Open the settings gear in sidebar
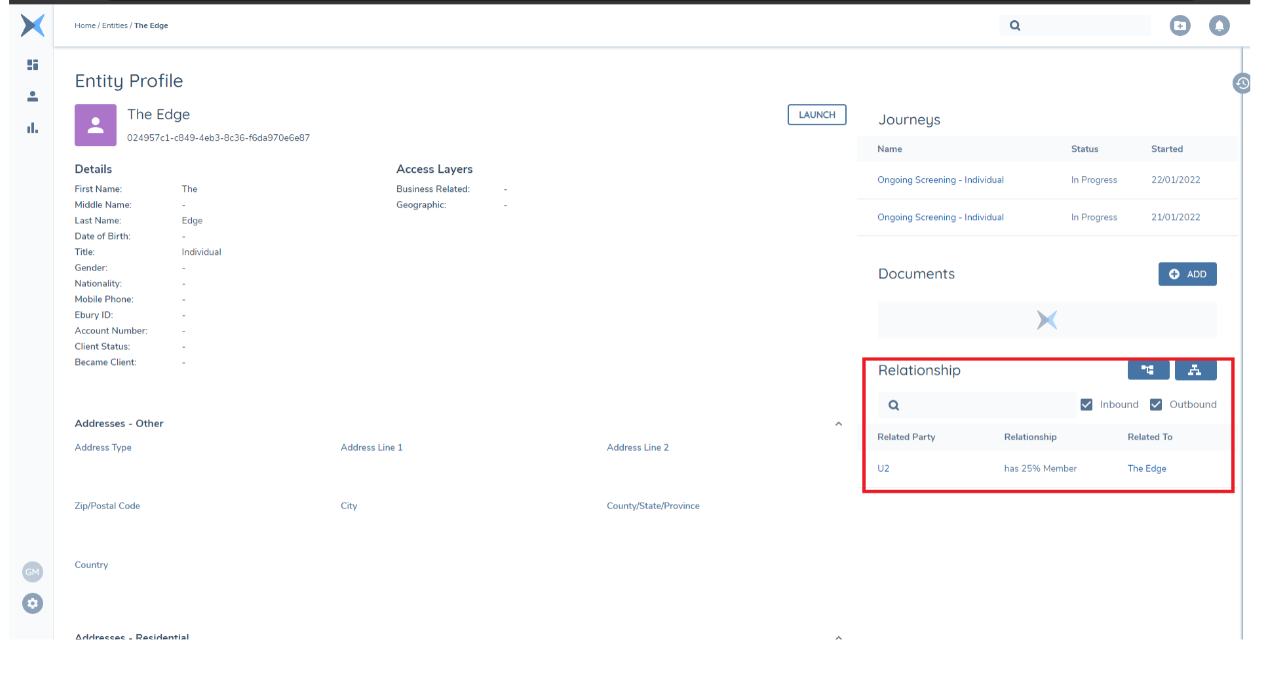 pyautogui.click(x=33, y=603)
